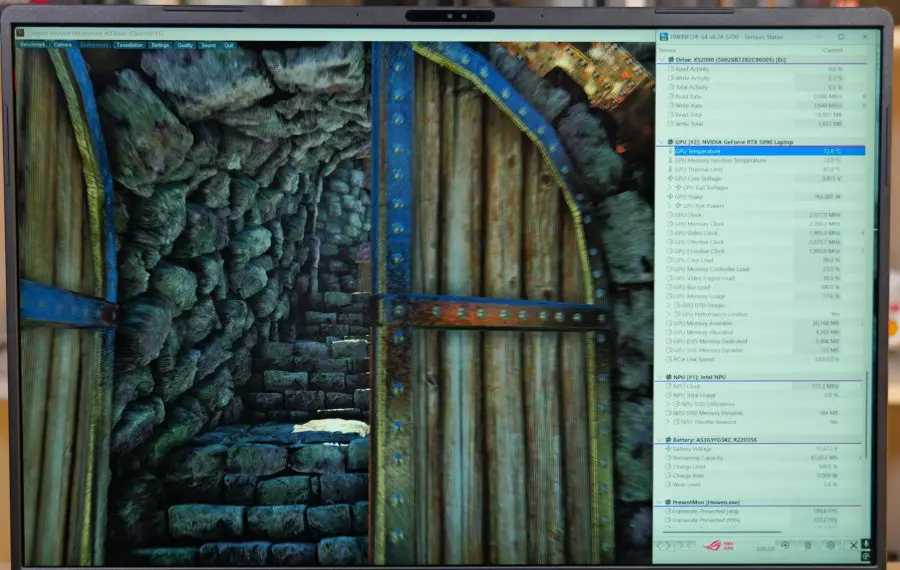Collapse the PresentMon Heavens.exe group
The image size is (900, 570).
660,502
